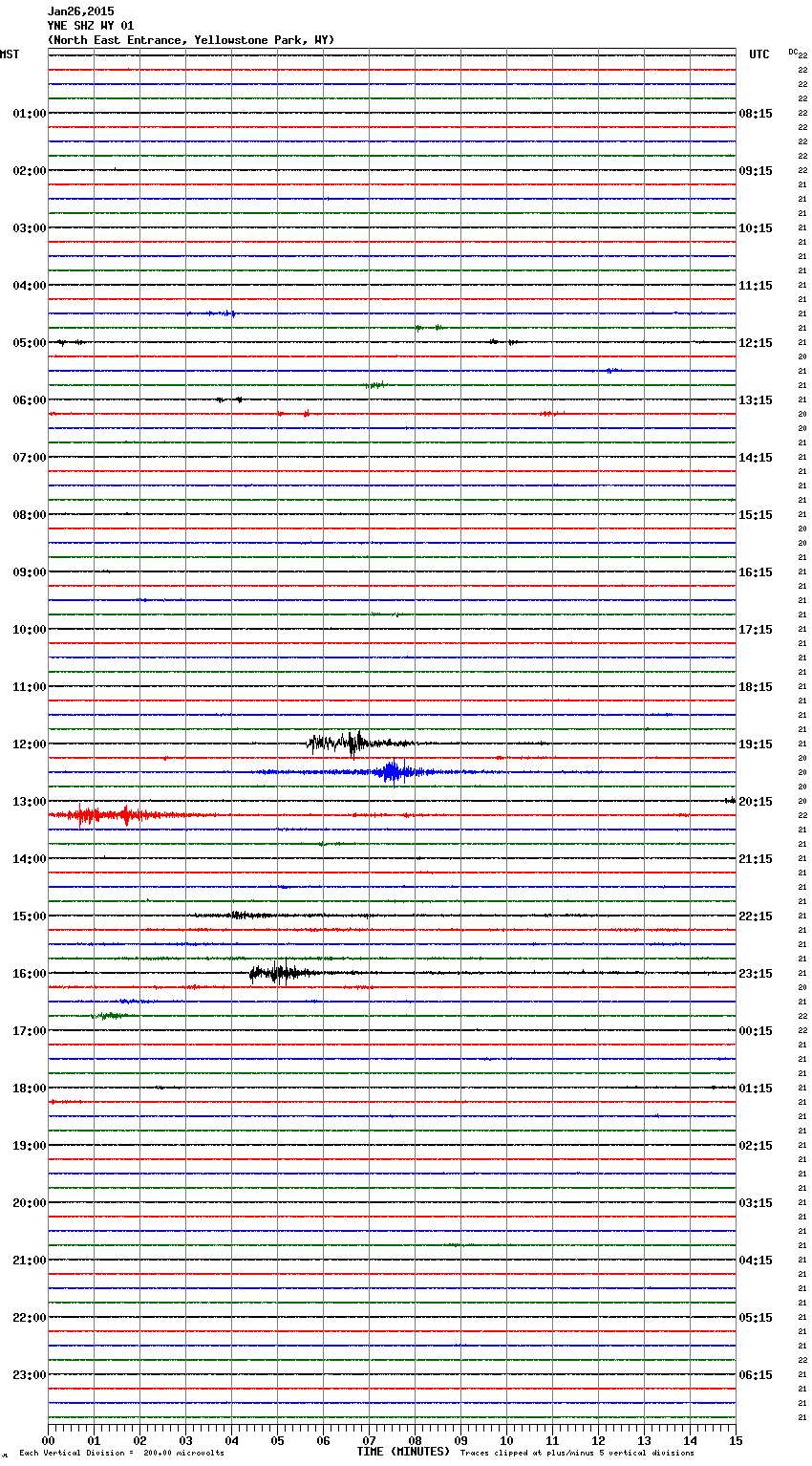This screenshot has height=1466, width=812.
Task: Click the 09:15 UTC time label
Action: pos(756,171)
